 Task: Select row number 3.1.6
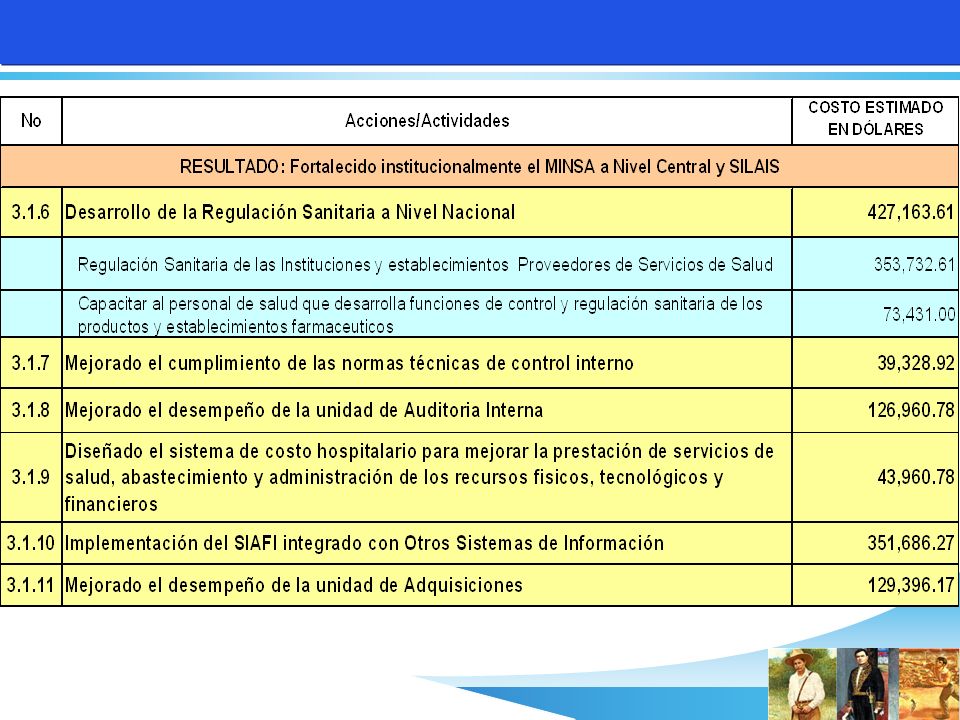click(31, 212)
